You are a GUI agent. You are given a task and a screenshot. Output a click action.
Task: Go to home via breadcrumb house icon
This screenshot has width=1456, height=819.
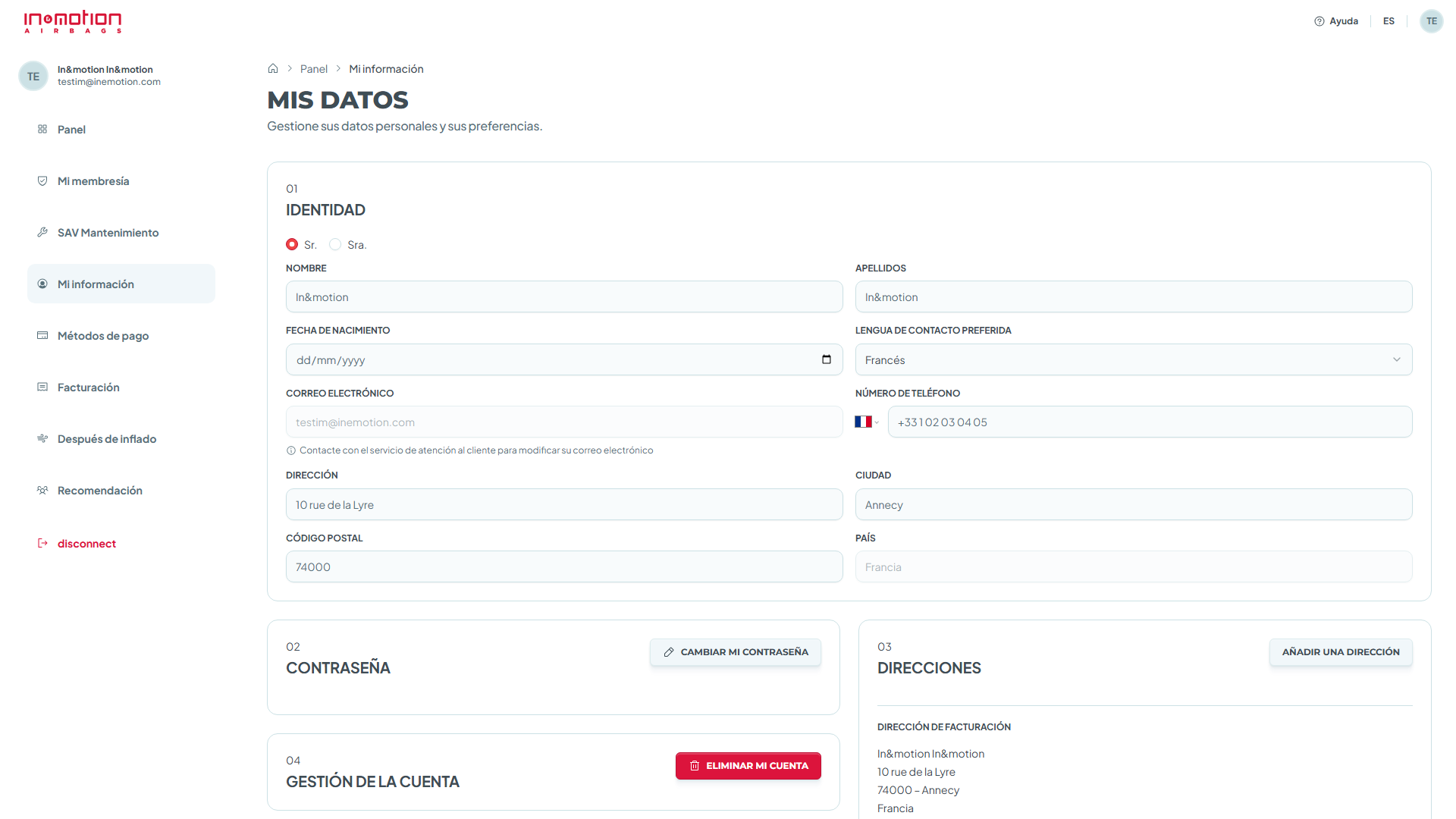click(273, 68)
